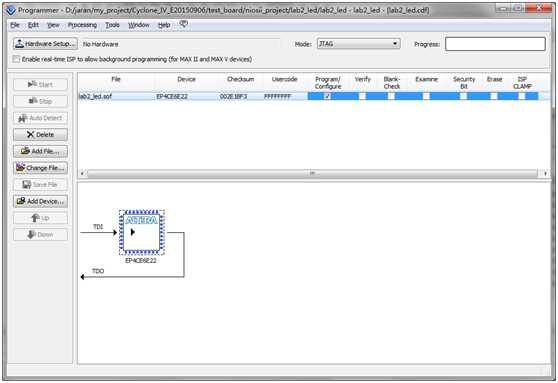
Task: Click the Blank-Check column header
Action: point(391,83)
